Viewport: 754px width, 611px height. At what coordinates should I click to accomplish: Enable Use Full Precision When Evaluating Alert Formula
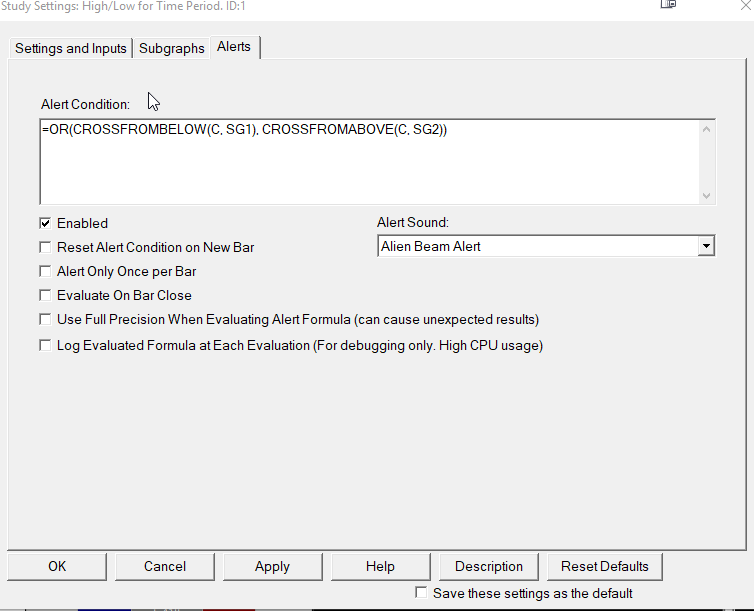[45, 319]
